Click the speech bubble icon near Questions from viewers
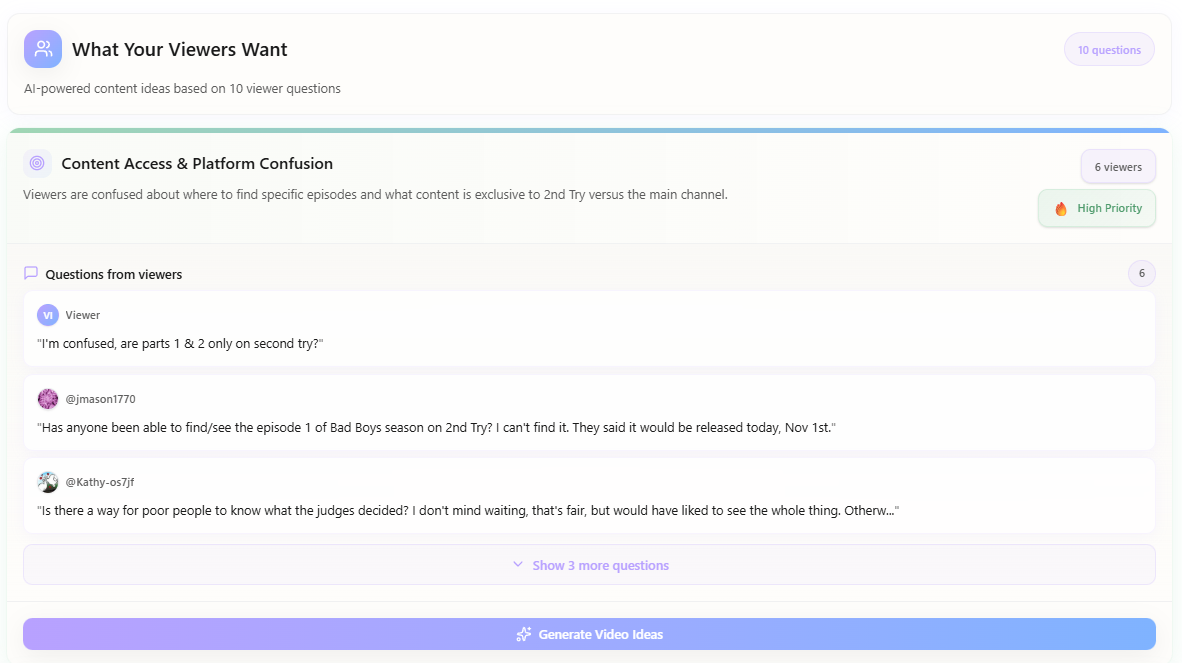The image size is (1182, 663). pyautogui.click(x=30, y=273)
